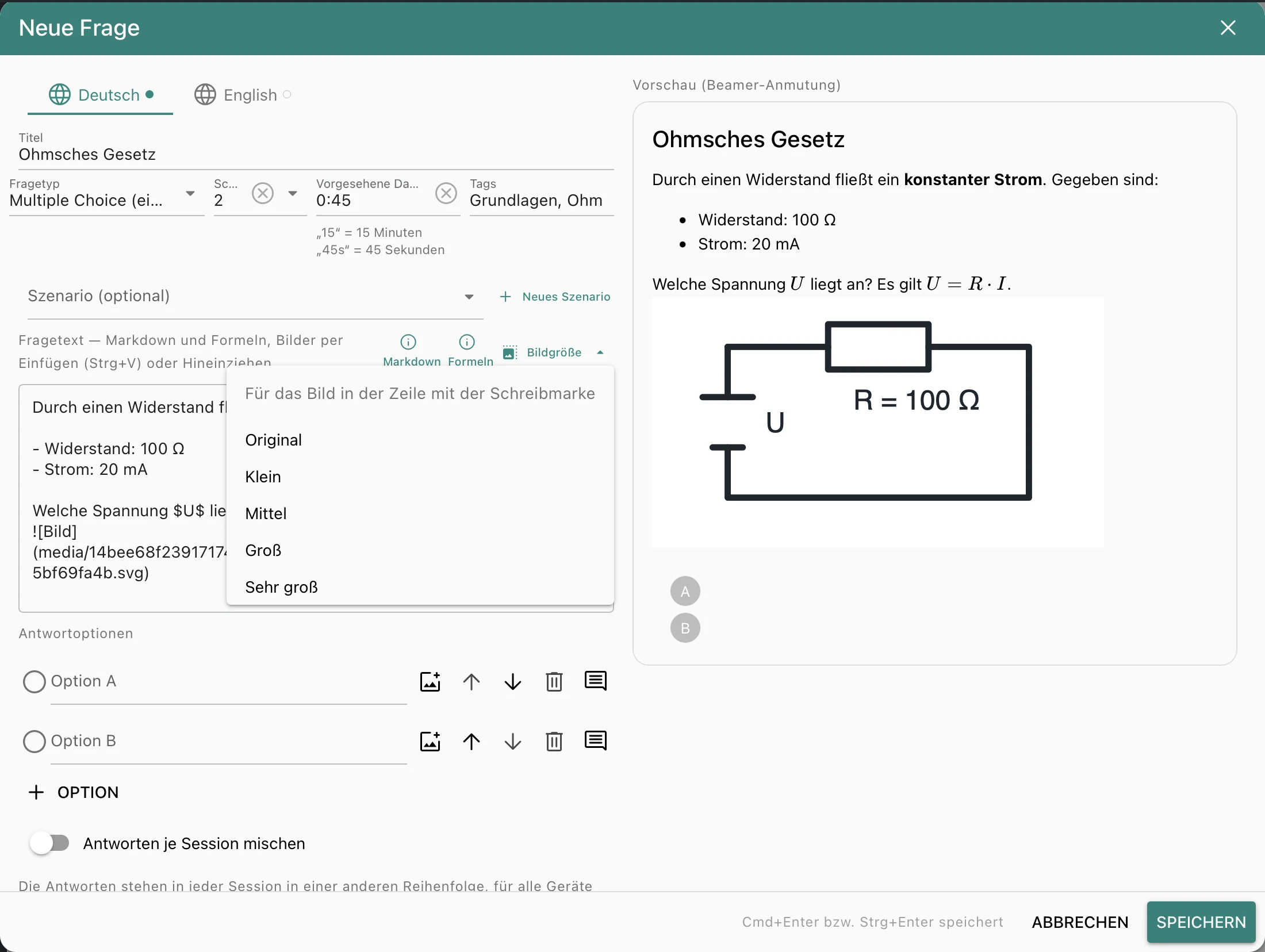Image resolution: width=1265 pixels, height=952 pixels.
Task: Click the Neues Szenario link
Action: 554,297
